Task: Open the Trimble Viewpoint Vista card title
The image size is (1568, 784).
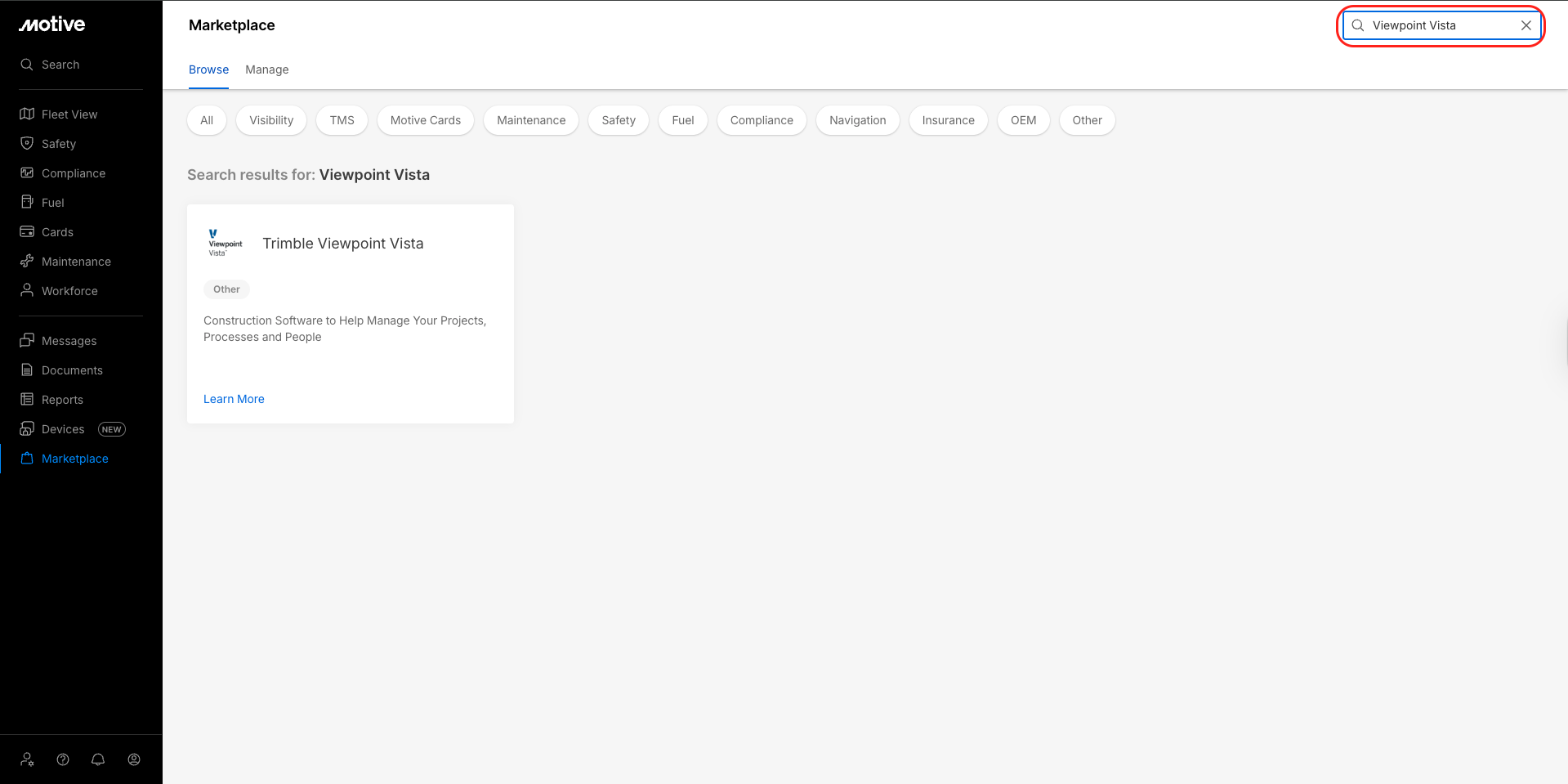Action: tap(343, 244)
